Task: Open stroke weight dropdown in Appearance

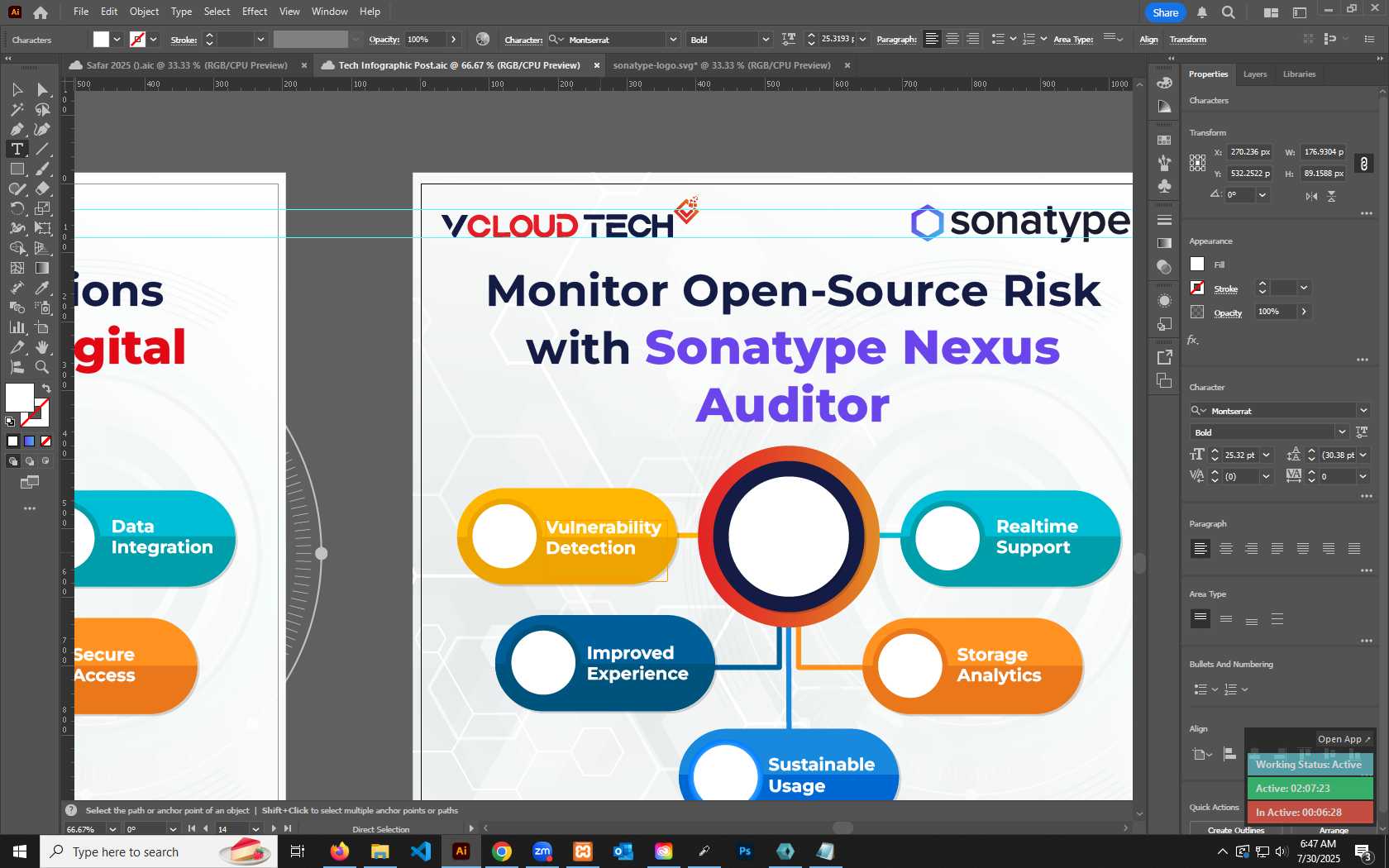Action: click(1304, 288)
